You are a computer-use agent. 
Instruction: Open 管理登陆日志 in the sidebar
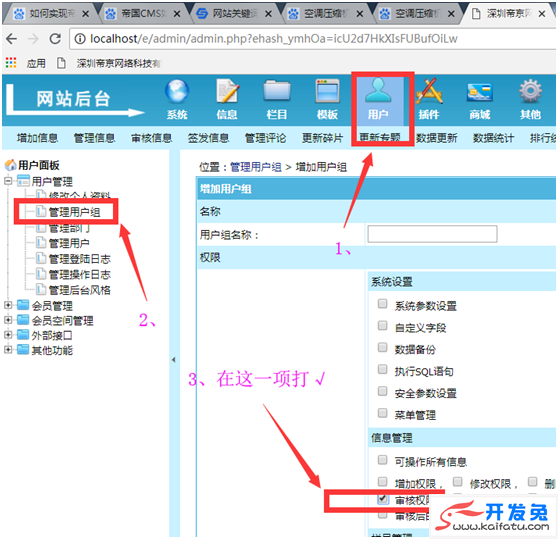(79, 259)
